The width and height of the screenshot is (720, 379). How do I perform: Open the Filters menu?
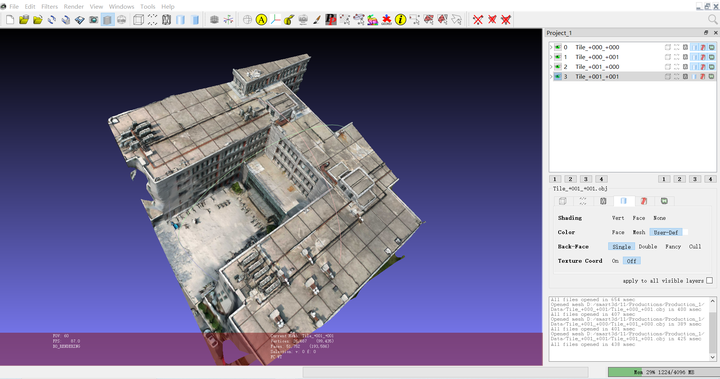point(50,6)
